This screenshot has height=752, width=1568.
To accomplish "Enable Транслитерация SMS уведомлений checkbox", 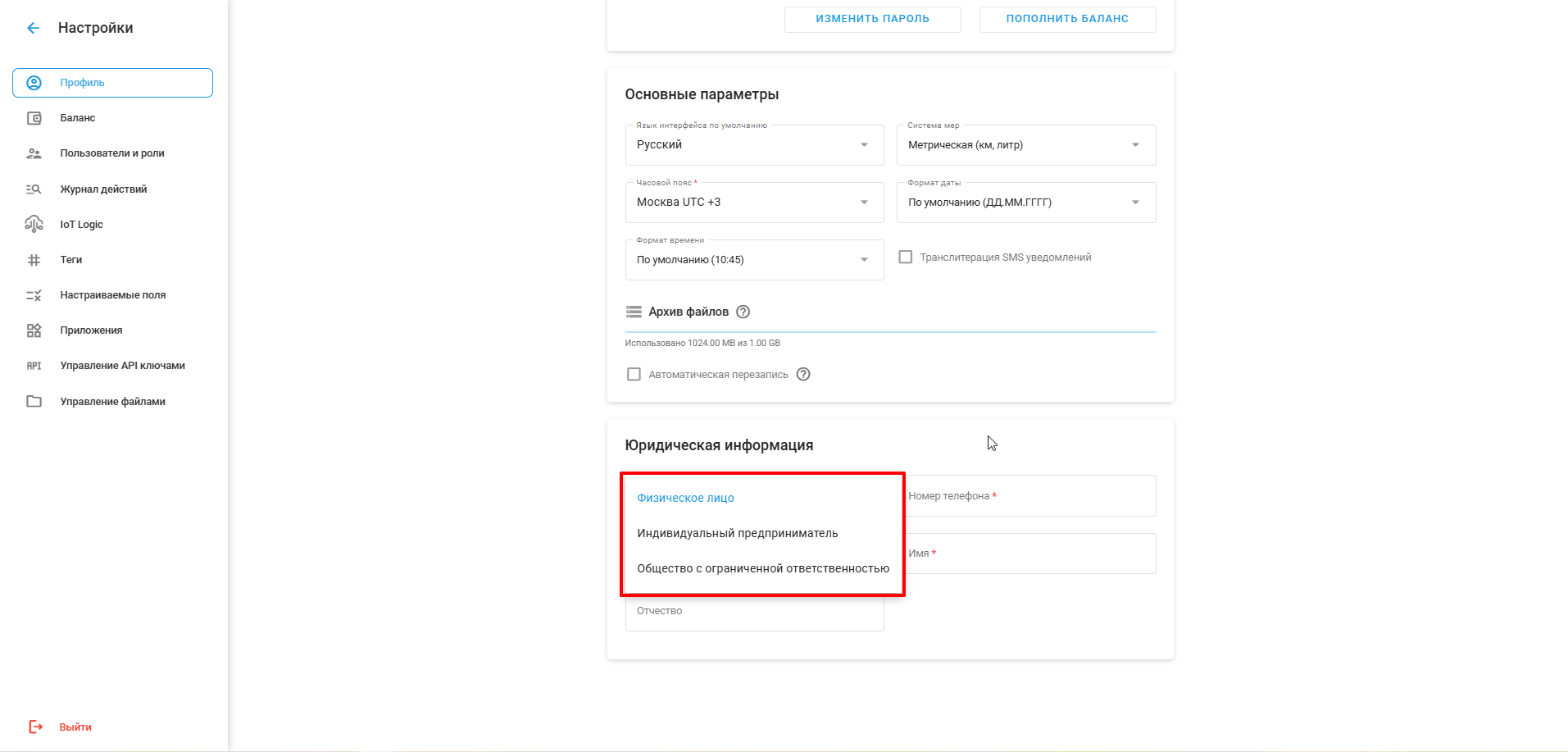I will [x=906, y=258].
